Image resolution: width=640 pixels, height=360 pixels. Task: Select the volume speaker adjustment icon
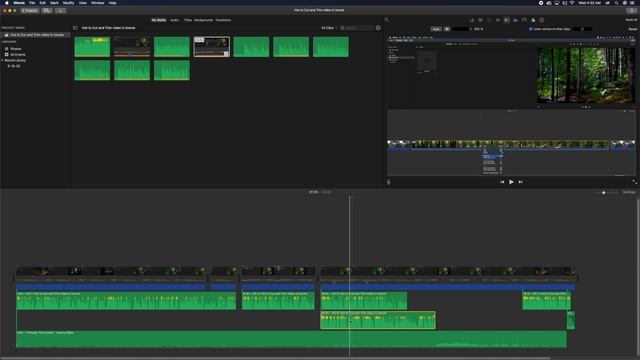point(507,20)
